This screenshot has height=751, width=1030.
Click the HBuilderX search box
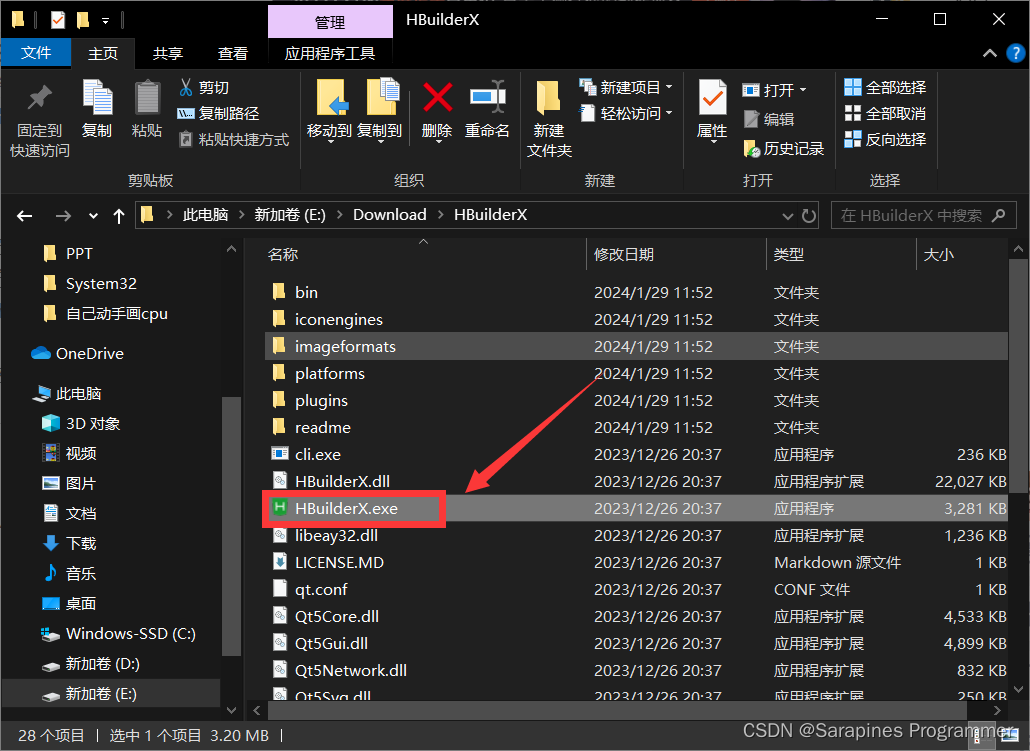(924, 216)
